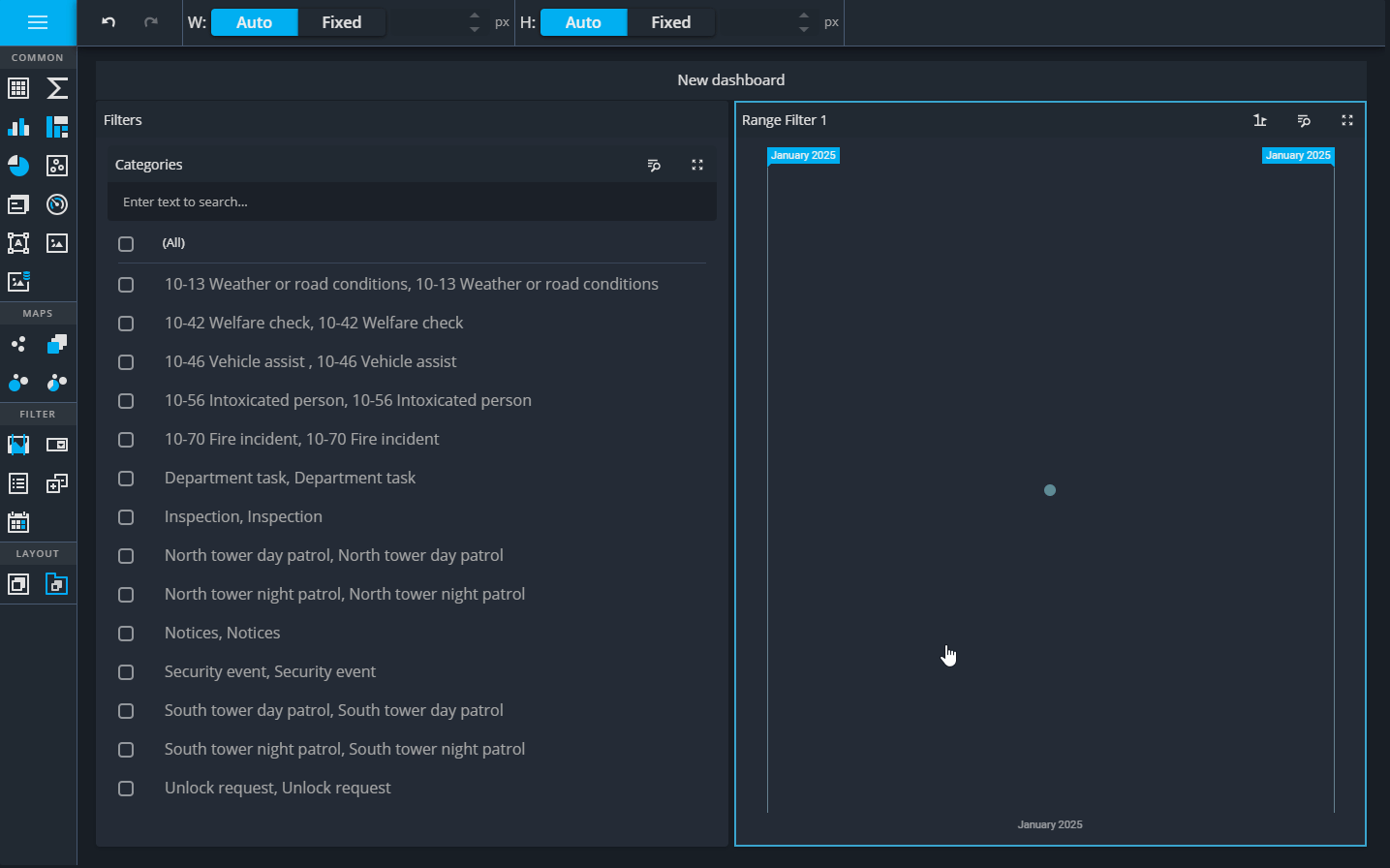The height and width of the screenshot is (868, 1390).
Task: Select Unlock request row
Action: pyautogui.click(x=412, y=788)
